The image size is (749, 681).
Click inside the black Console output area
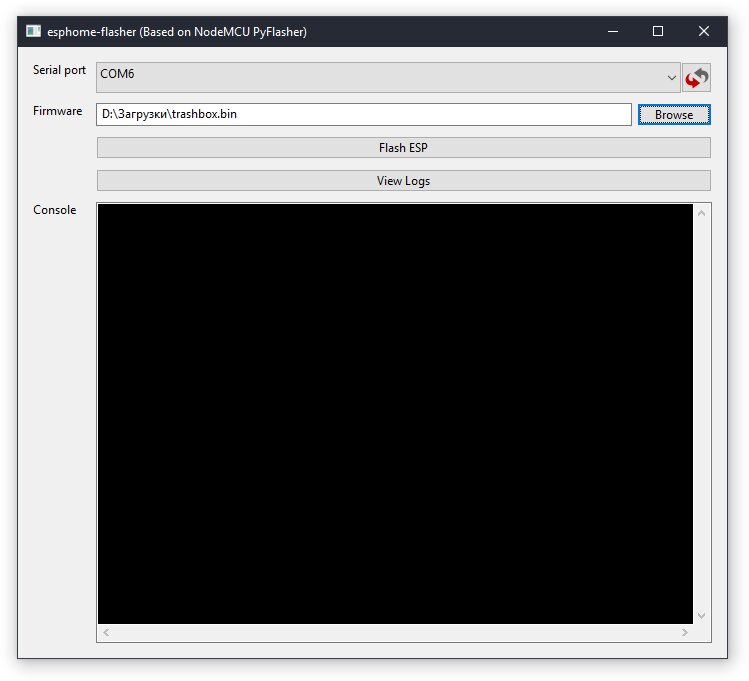[x=395, y=414]
